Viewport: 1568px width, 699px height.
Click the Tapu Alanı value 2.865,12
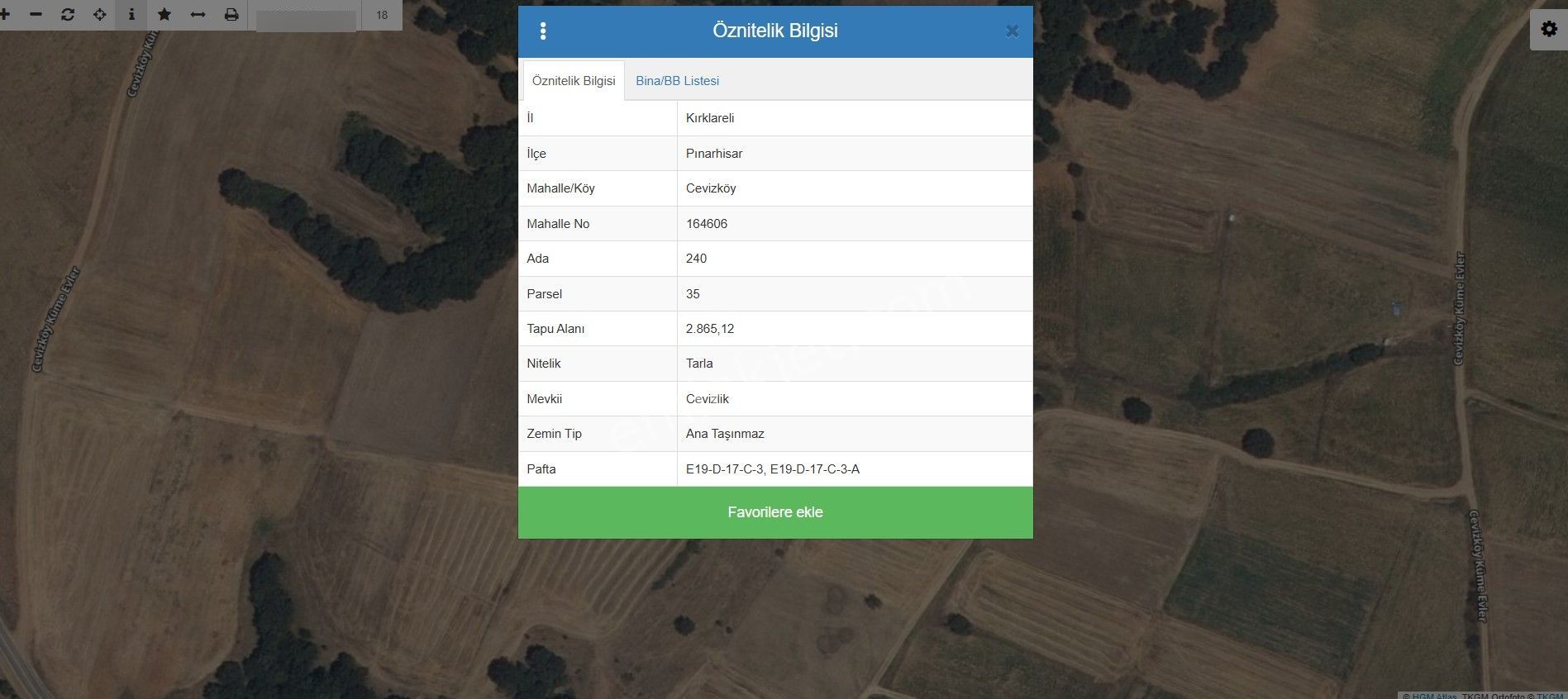710,329
